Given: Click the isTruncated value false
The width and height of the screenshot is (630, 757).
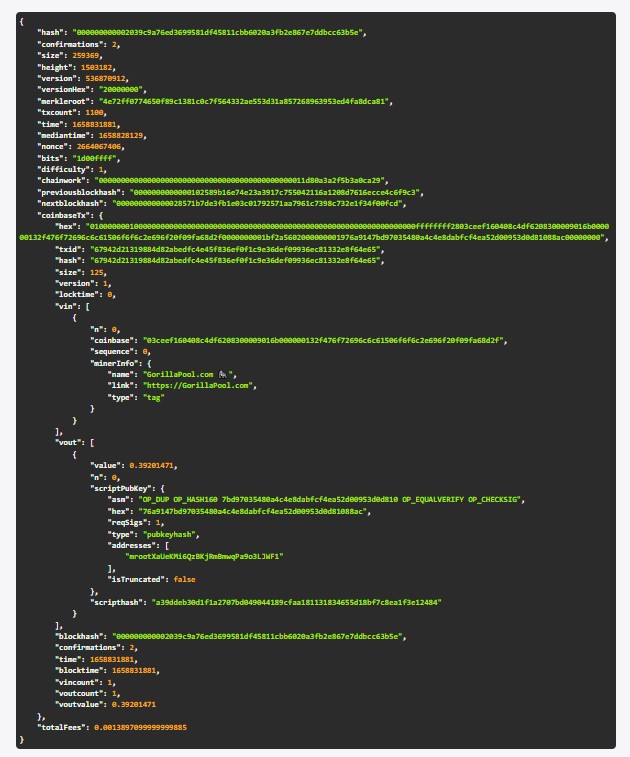Looking at the screenshot, I should [184, 579].
